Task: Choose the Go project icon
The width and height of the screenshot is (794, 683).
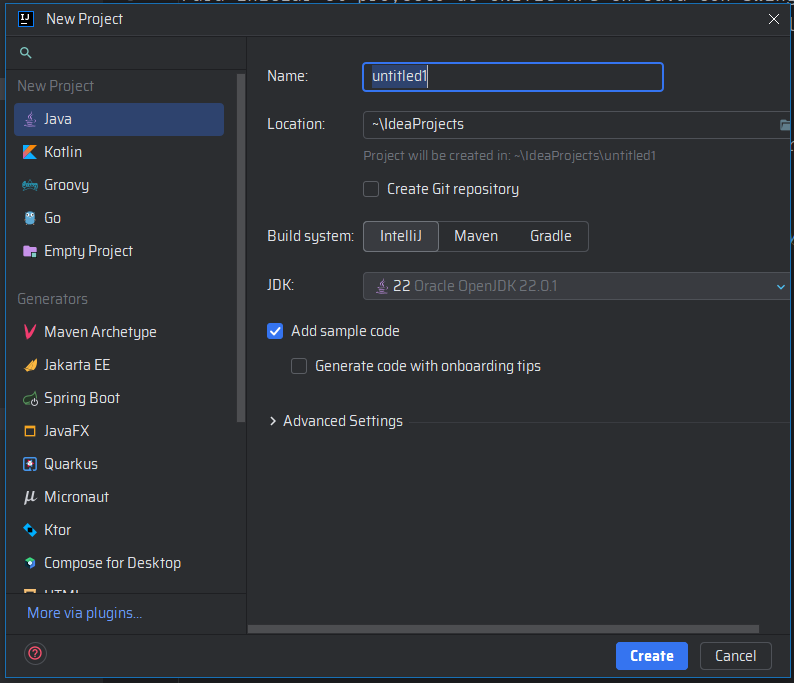Action: click(x=28, y=218)
